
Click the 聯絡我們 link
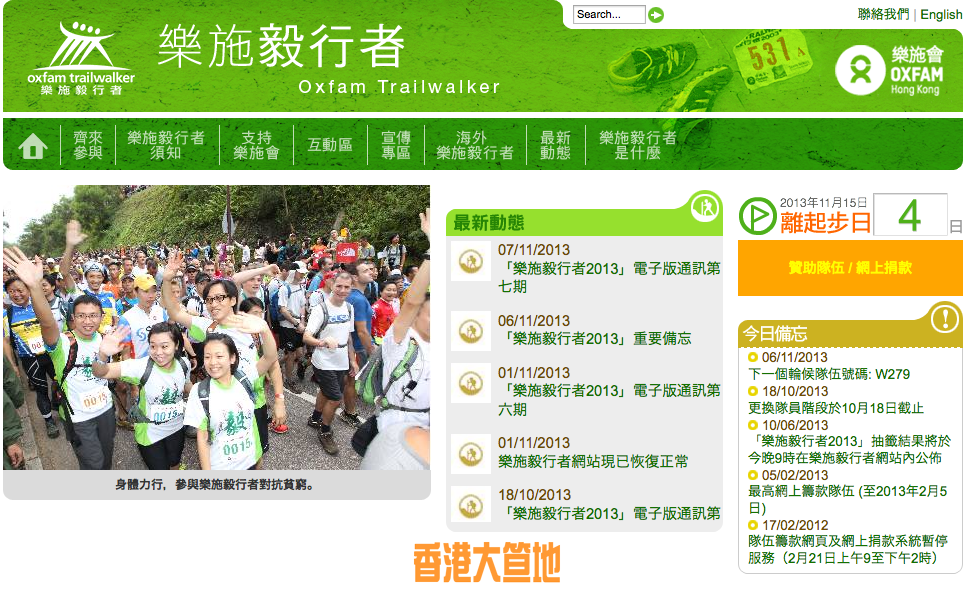(x=883, y=14)
